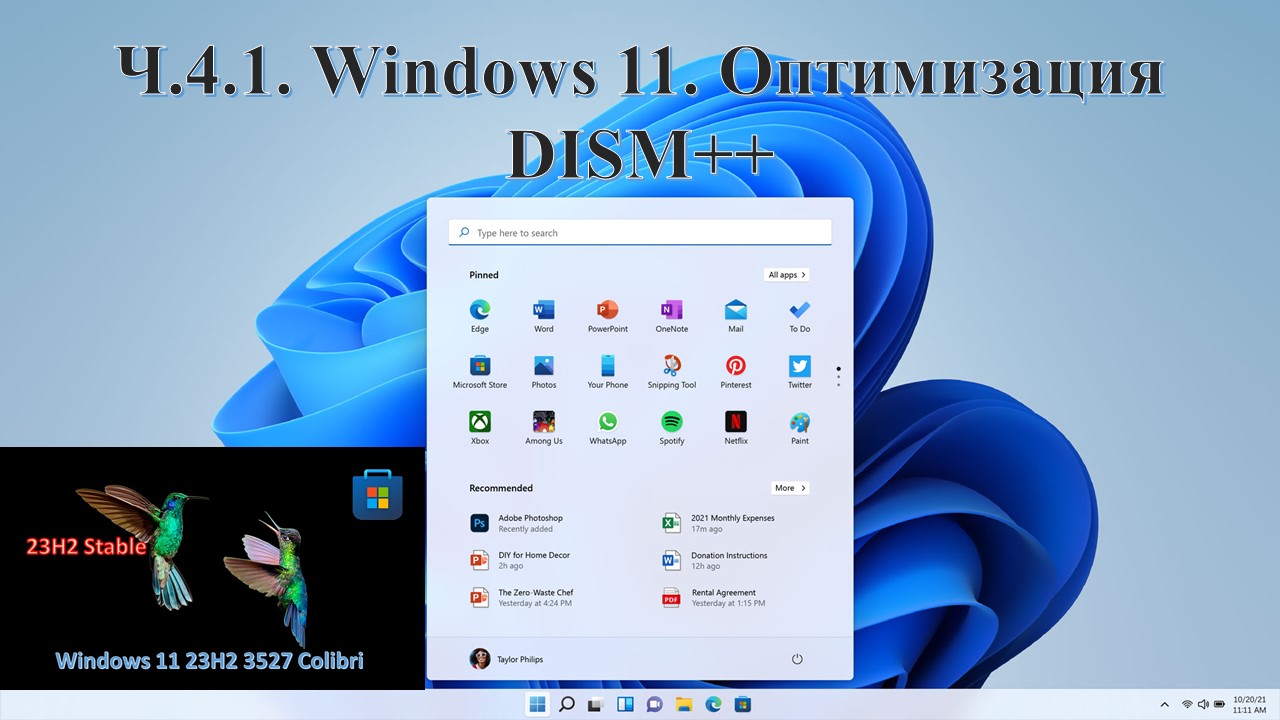
Task: Click the Type here to search box
Action: click(x=640, y=233)
